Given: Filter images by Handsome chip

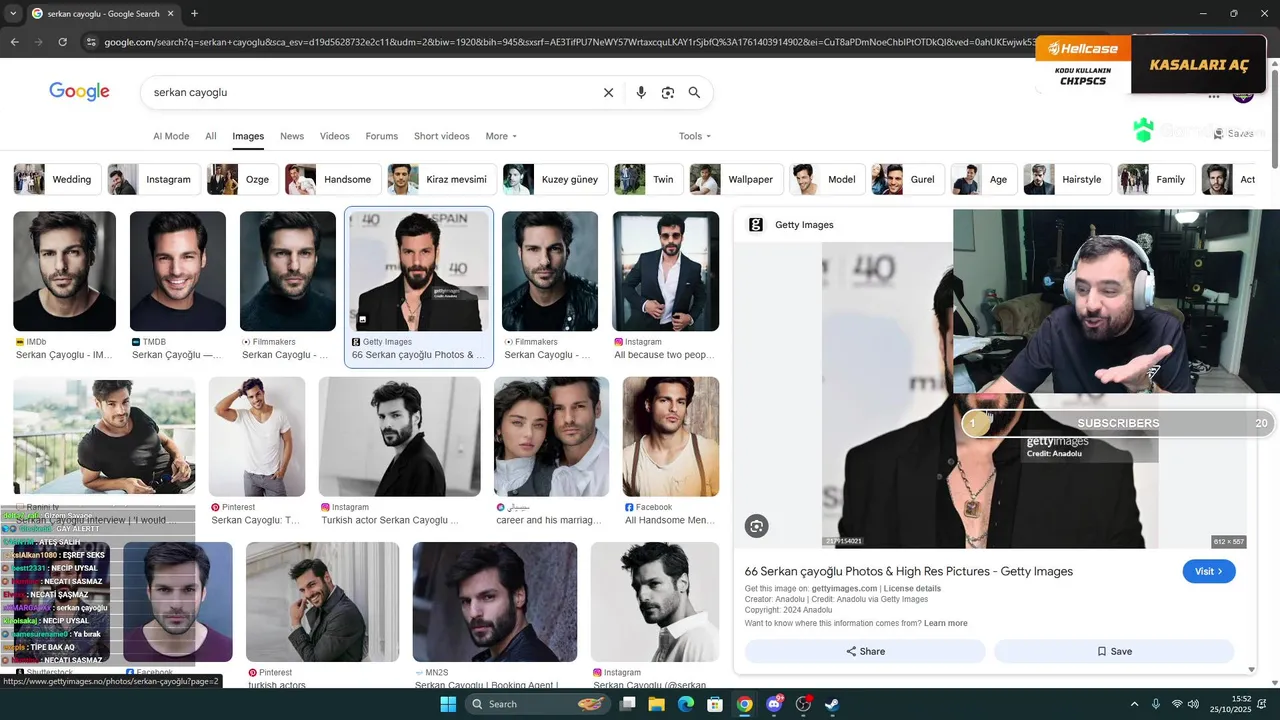Looking at the screenshot, I should click(x=333, y=179).
